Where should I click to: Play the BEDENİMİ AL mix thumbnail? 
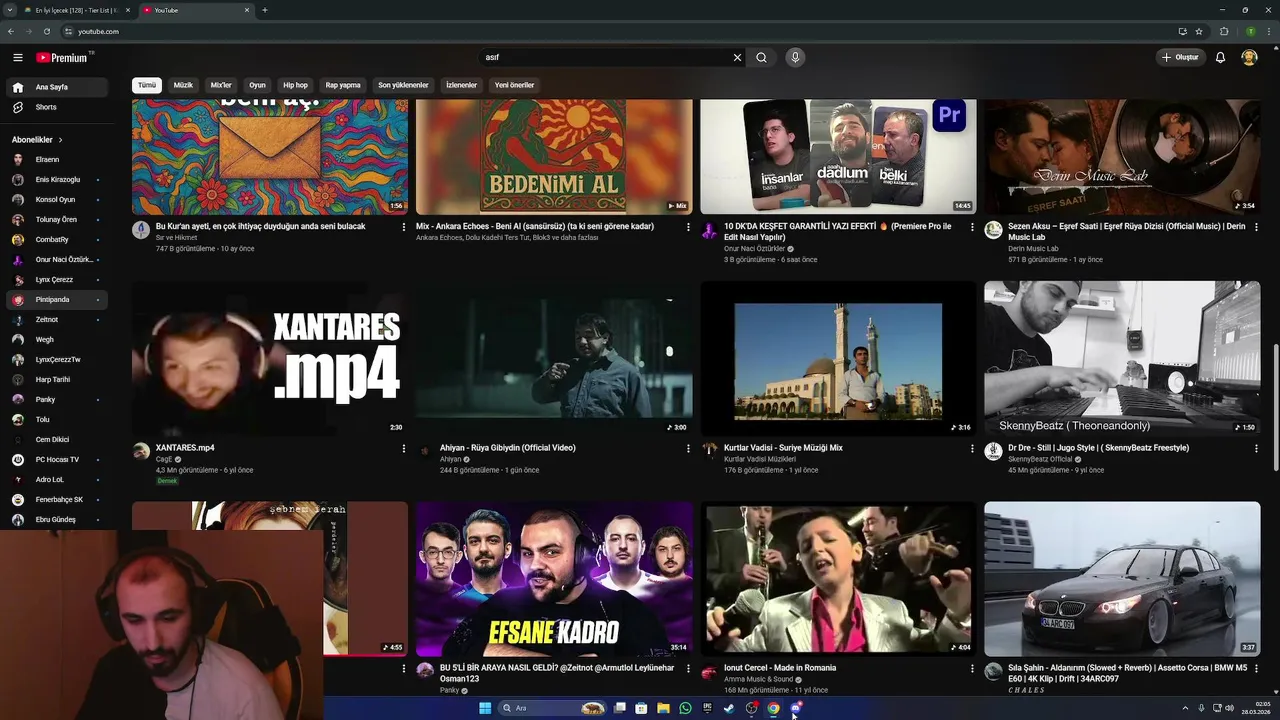pos(554,157)
